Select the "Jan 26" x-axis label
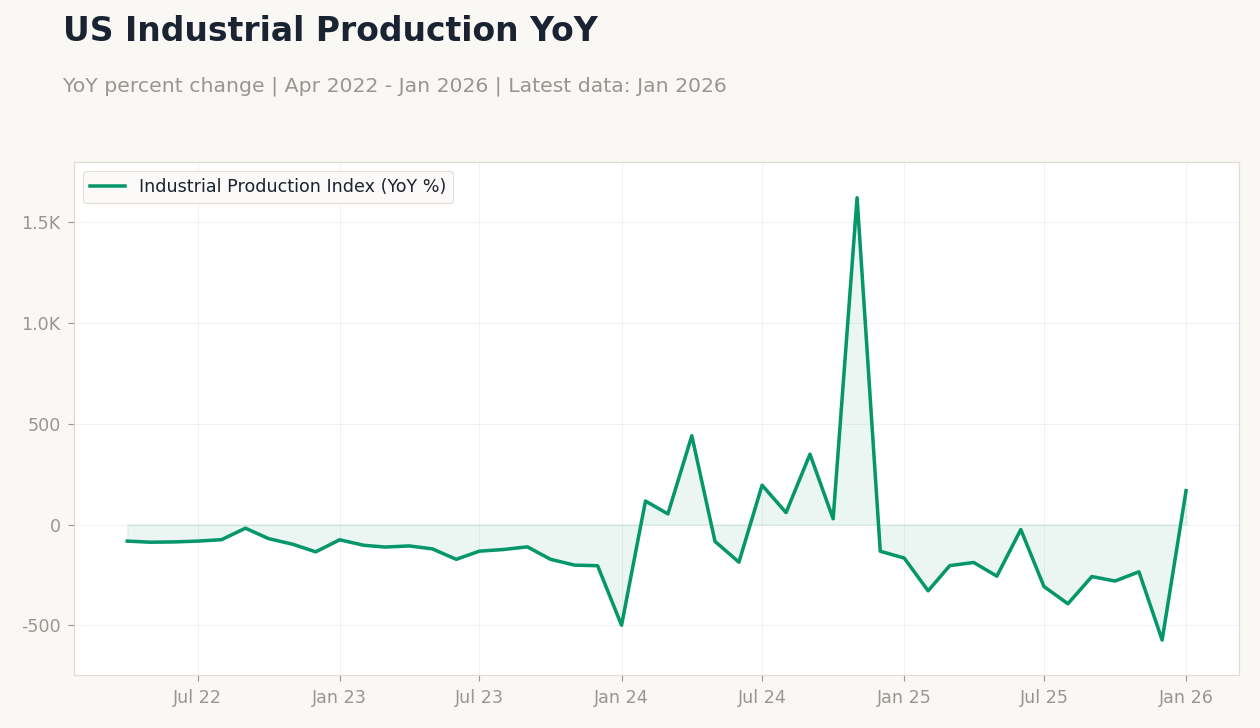The height and width of the screenshot is (728, 1260). (1186, 698)
